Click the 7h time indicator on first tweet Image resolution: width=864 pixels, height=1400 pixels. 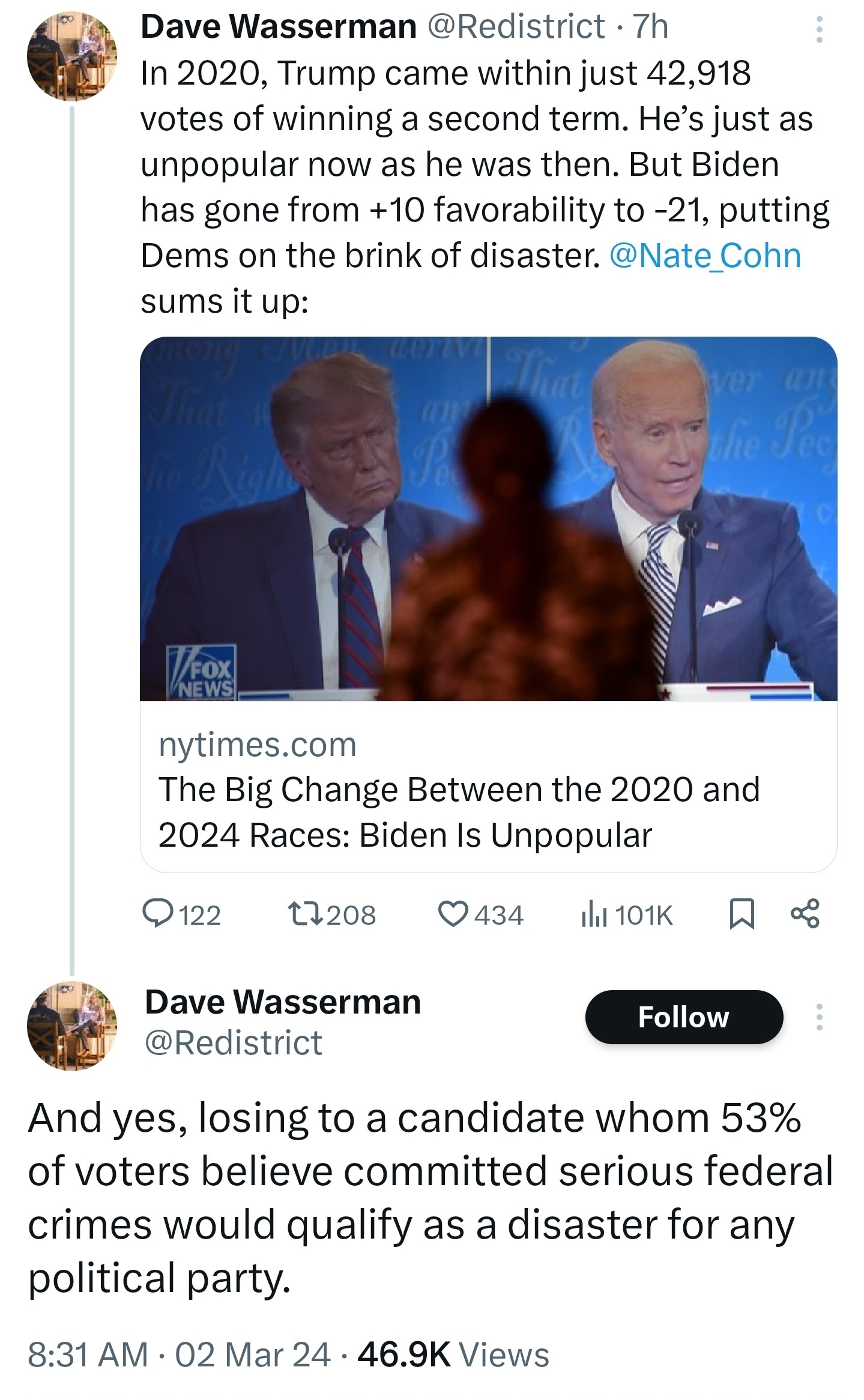[651, 26]
